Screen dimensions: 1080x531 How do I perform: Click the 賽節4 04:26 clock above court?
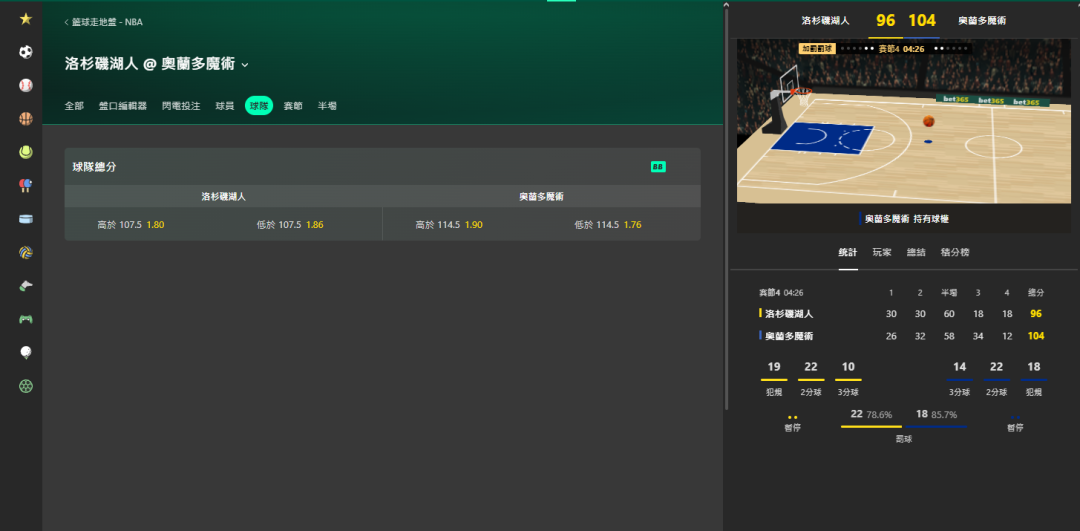pos(901,49)
